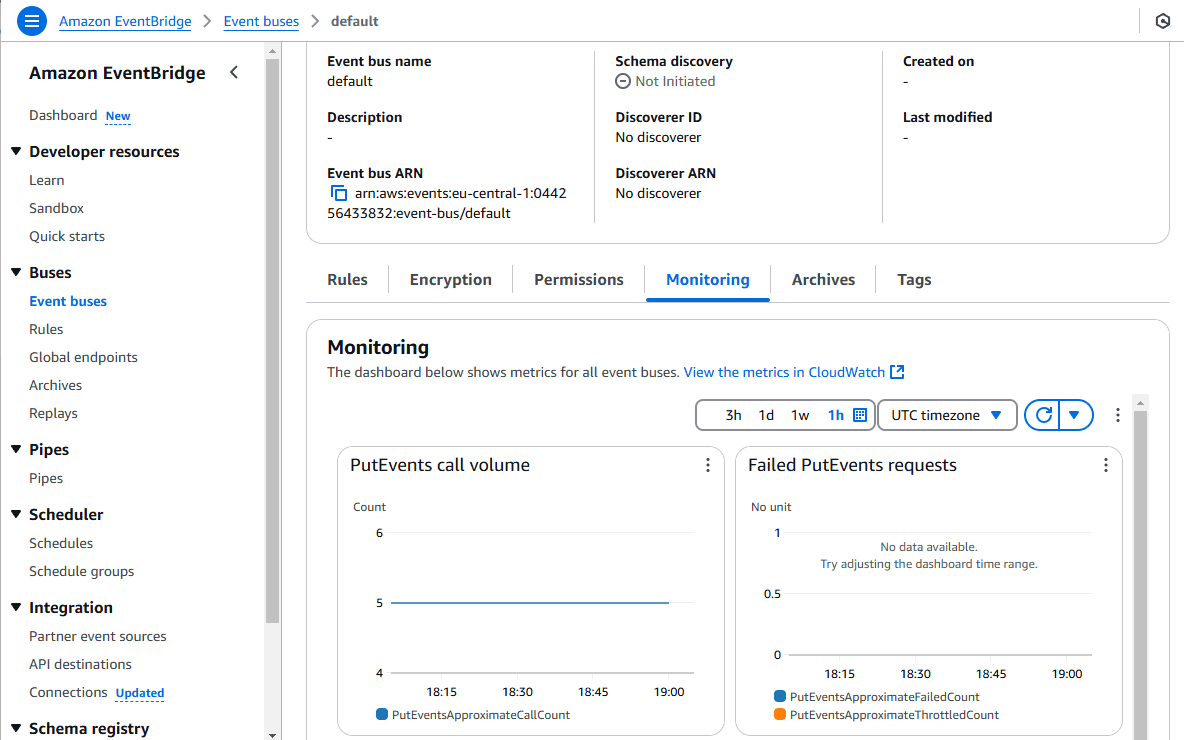Open Failed PutEvents requests widget menu
Image resolution: width=1184 pixels, height=740 pixels.
click(1105, 465)
